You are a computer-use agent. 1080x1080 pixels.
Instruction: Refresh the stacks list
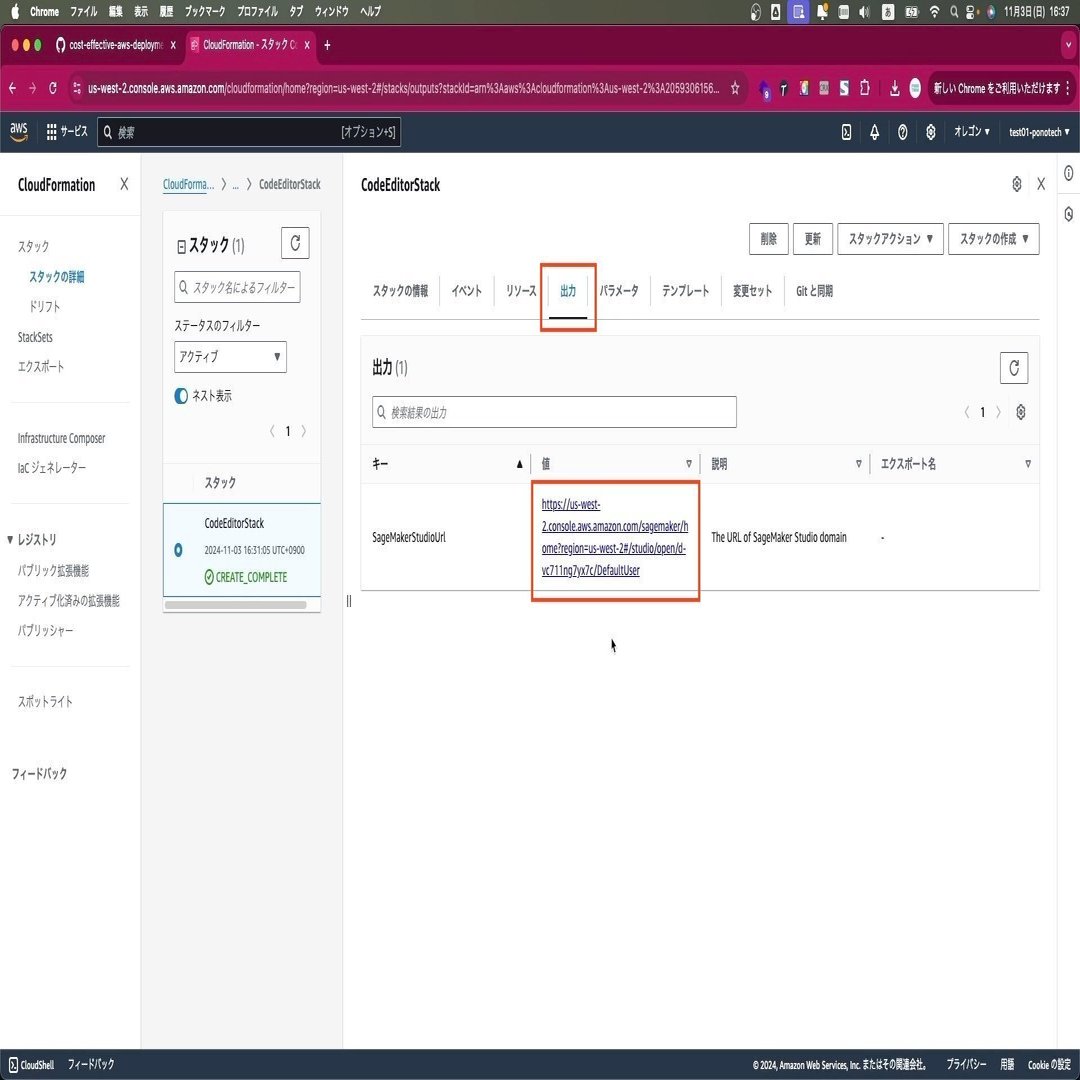point(295,242)
